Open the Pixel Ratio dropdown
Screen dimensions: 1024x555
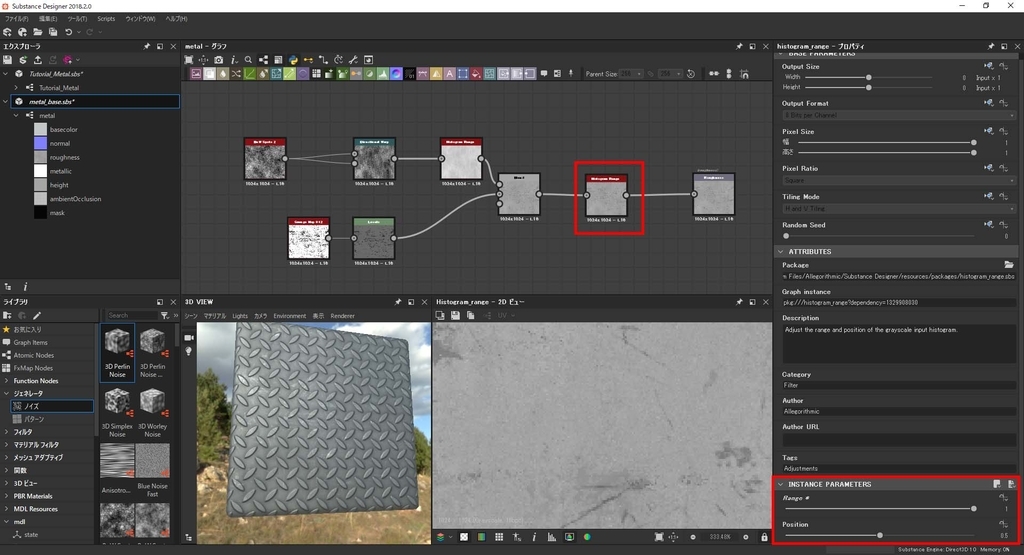tap(899, 180)
